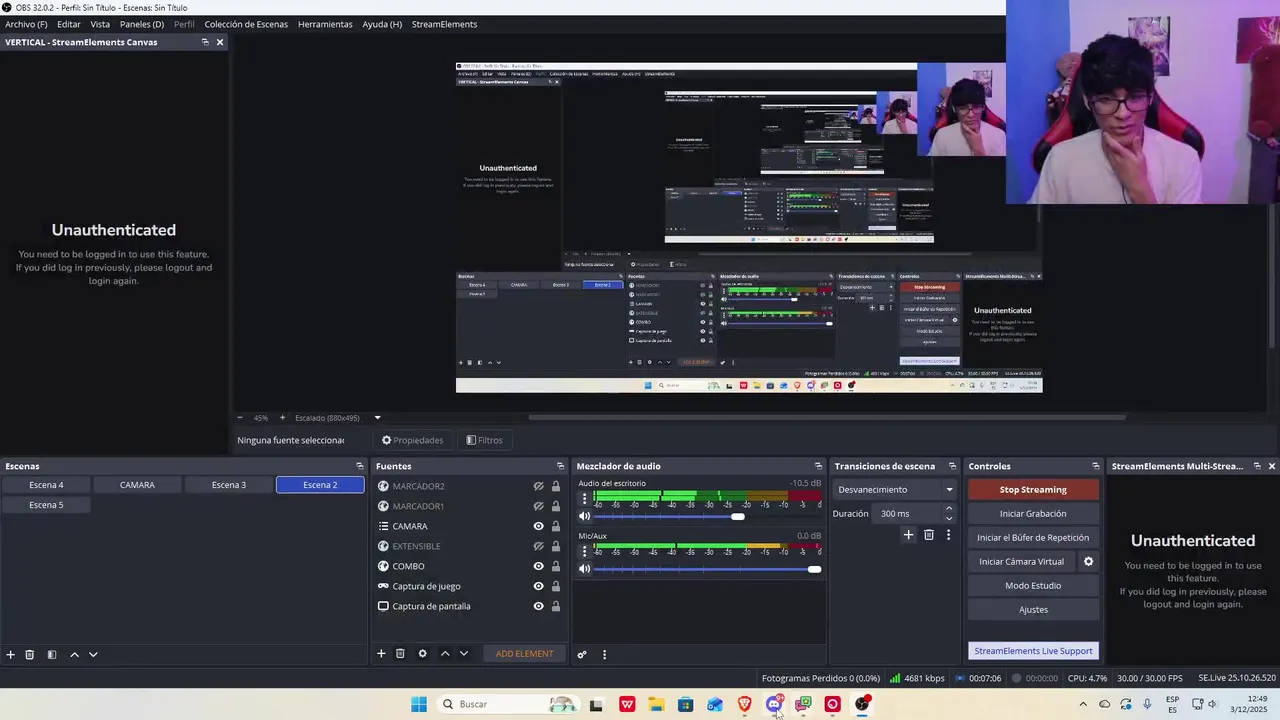The image size is (1280, 720).
Task: Open virtual camera settings gear
Action: pos(1089,562)
